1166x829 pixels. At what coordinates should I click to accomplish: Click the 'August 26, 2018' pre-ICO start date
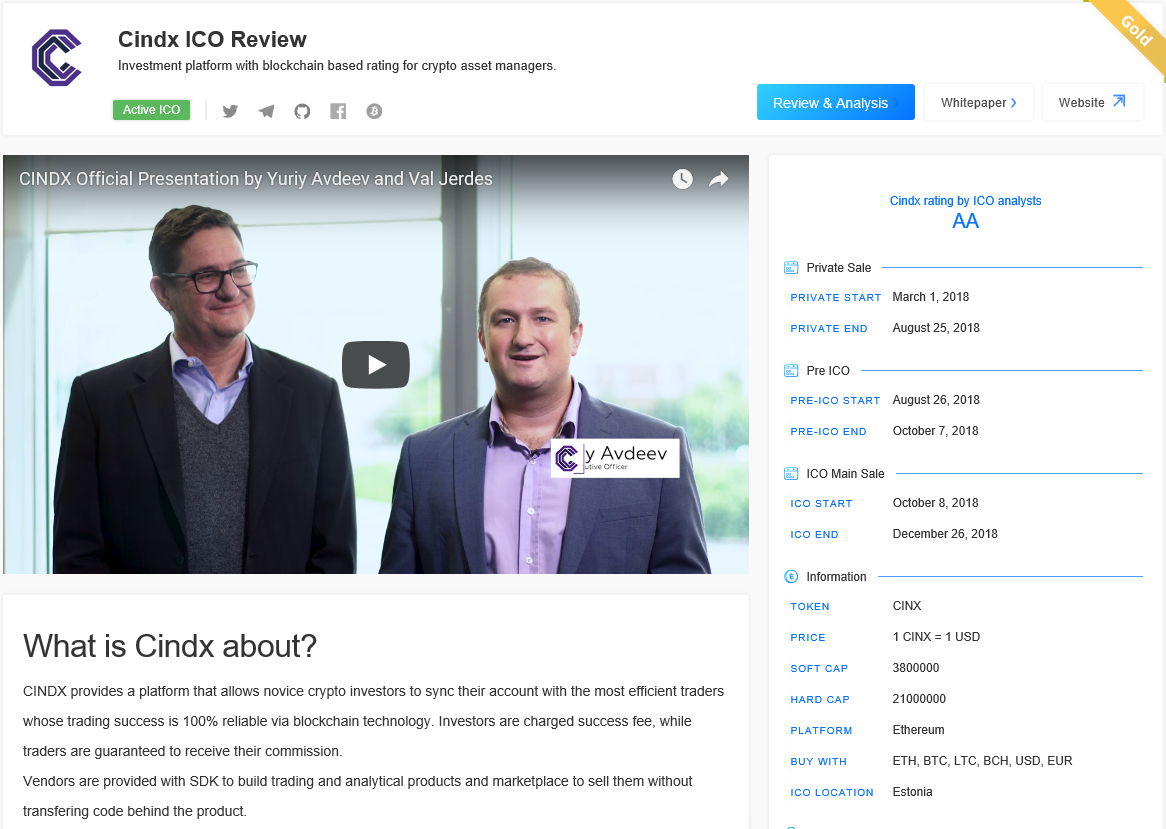pos(935,400)
